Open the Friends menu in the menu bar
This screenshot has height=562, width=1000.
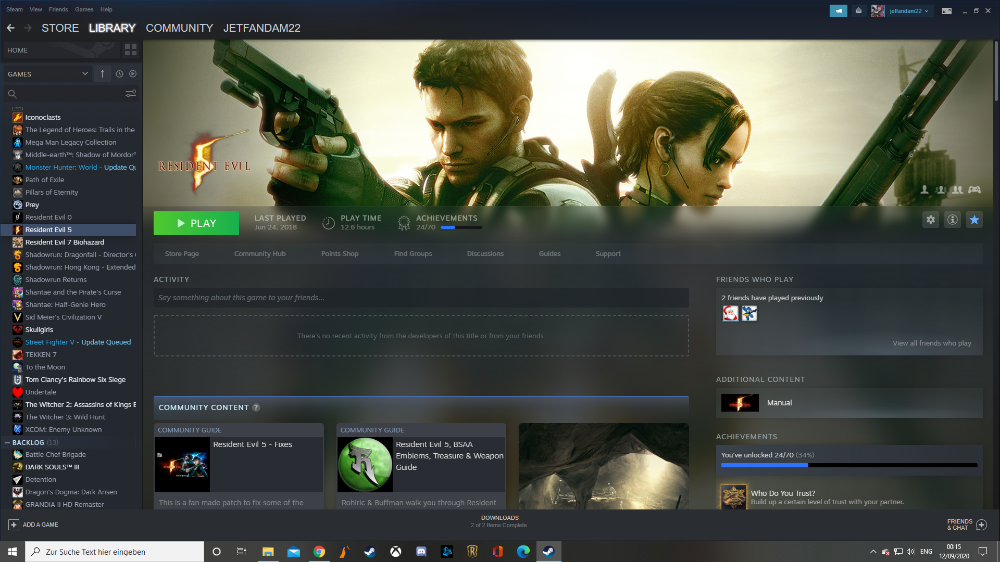[59, 8]
